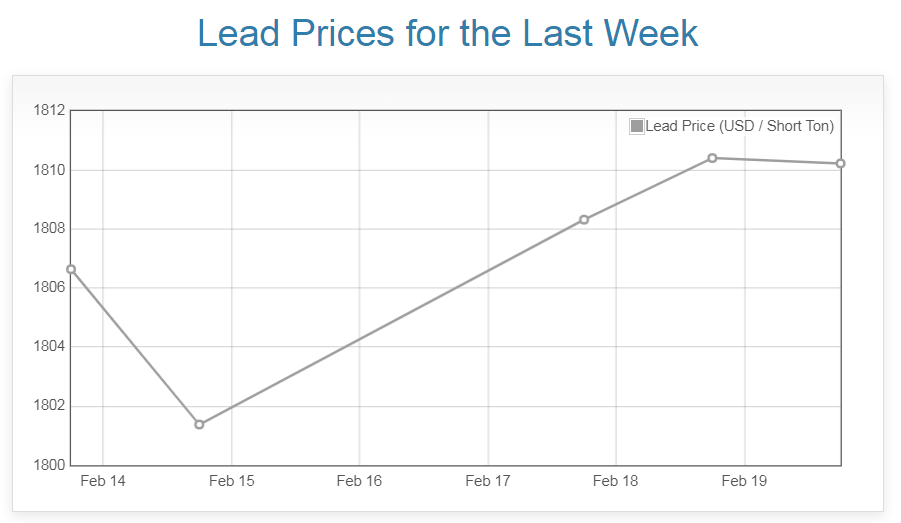
Task: Select the 1806 y-axis label
Action: 49,288
